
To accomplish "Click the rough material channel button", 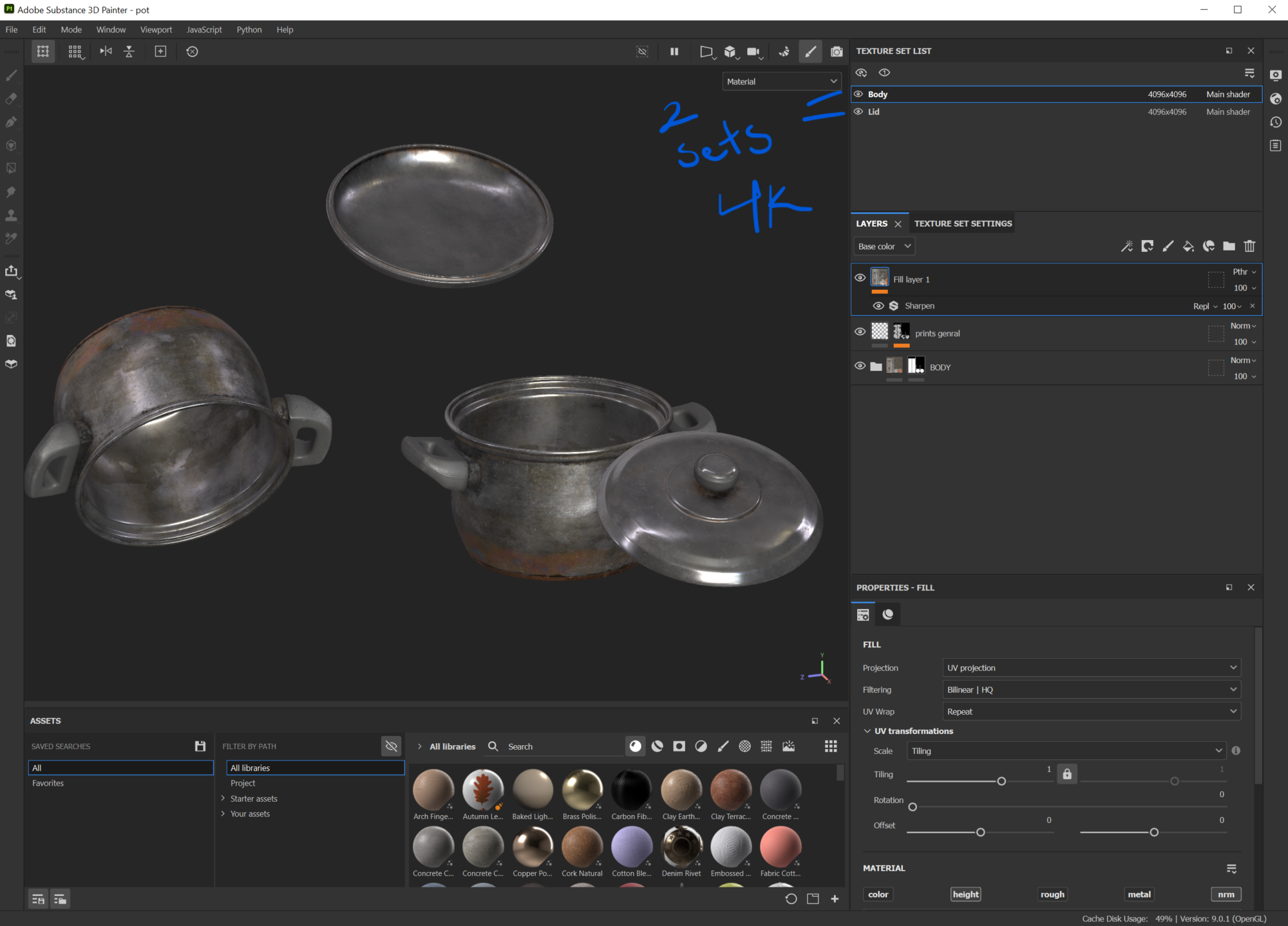I will pyautogui.click(x=1052, y=894).
